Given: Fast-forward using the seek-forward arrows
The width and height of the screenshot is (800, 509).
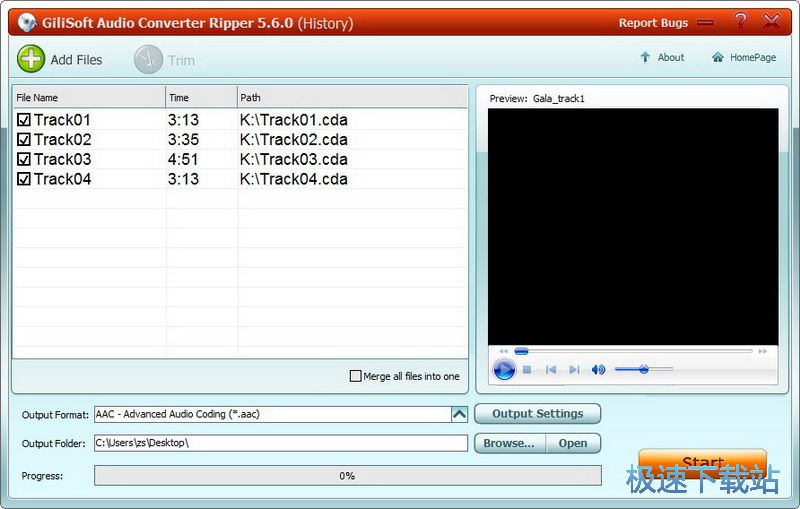Looking at the screenshot, I should pyautogui.click(x=763, y=351).
